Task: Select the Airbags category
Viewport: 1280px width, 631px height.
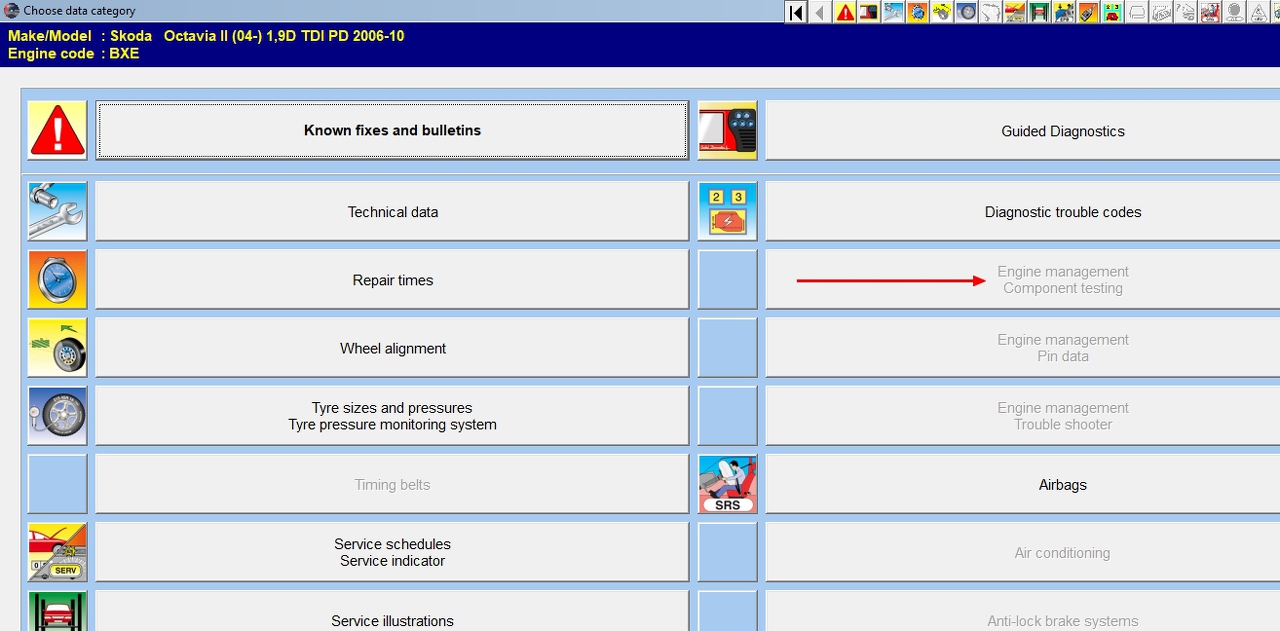Action: coord(1022,484)
